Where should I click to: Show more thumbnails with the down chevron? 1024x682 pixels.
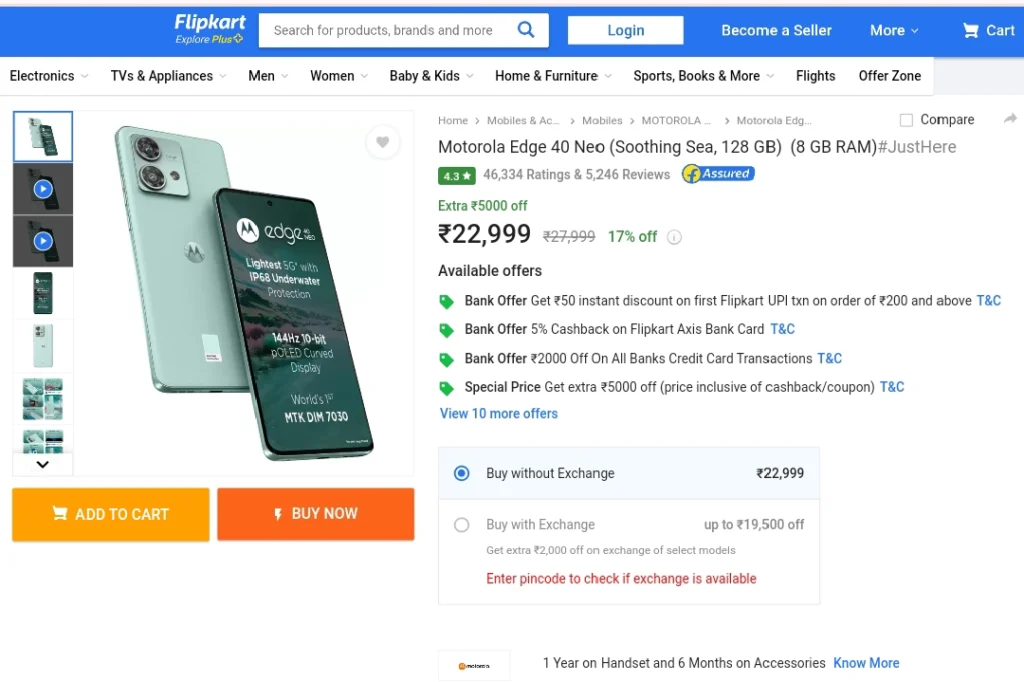point(42,464)
